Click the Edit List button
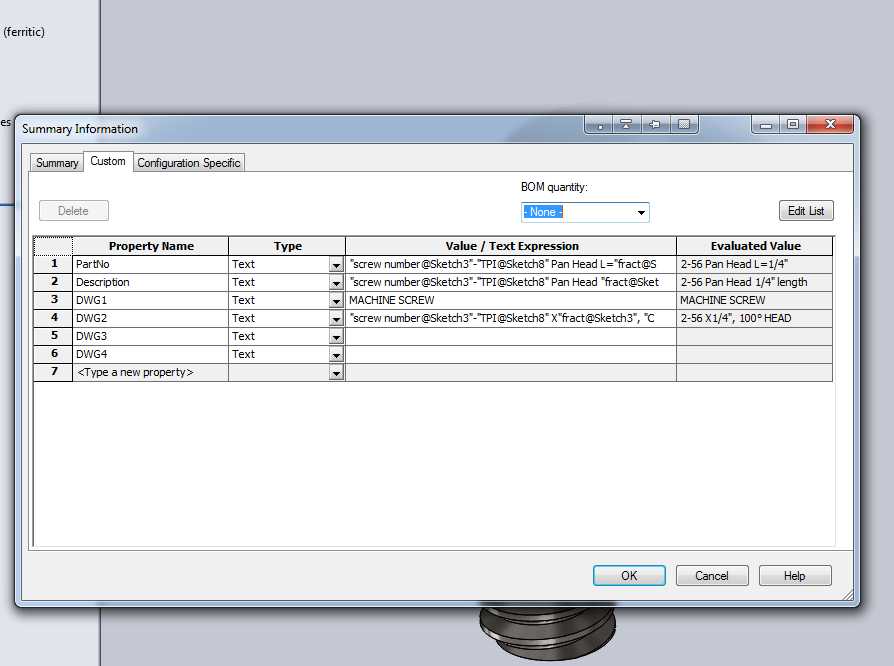894x666 pixels. 806,211
